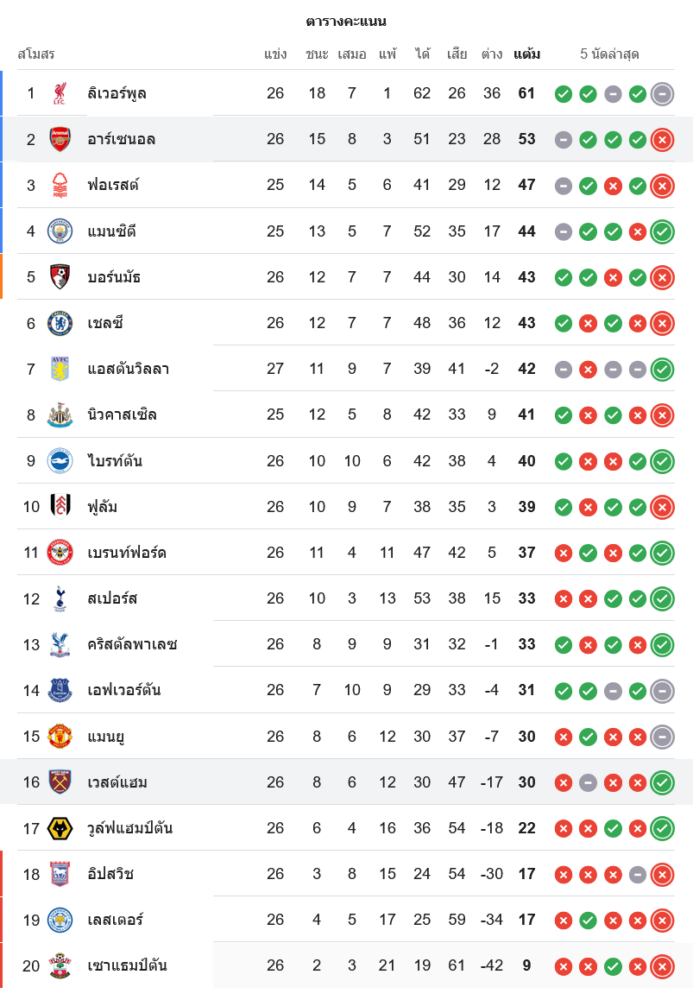Select the Chelsea club badge
Image resolution: width=693 pixels, height=1000 pixels.
[60, 323]
